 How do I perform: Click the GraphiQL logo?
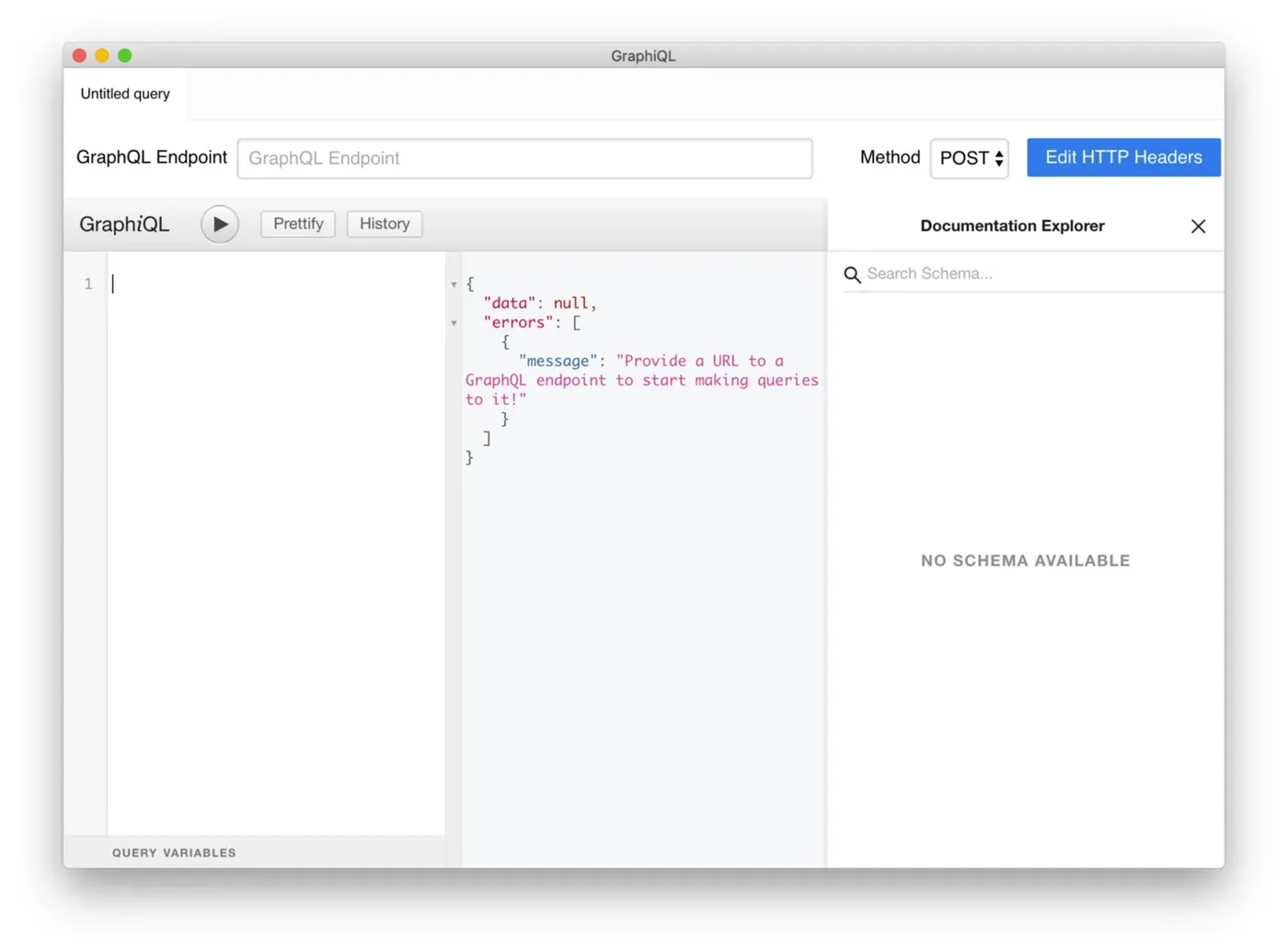click(x=123, y=224)
